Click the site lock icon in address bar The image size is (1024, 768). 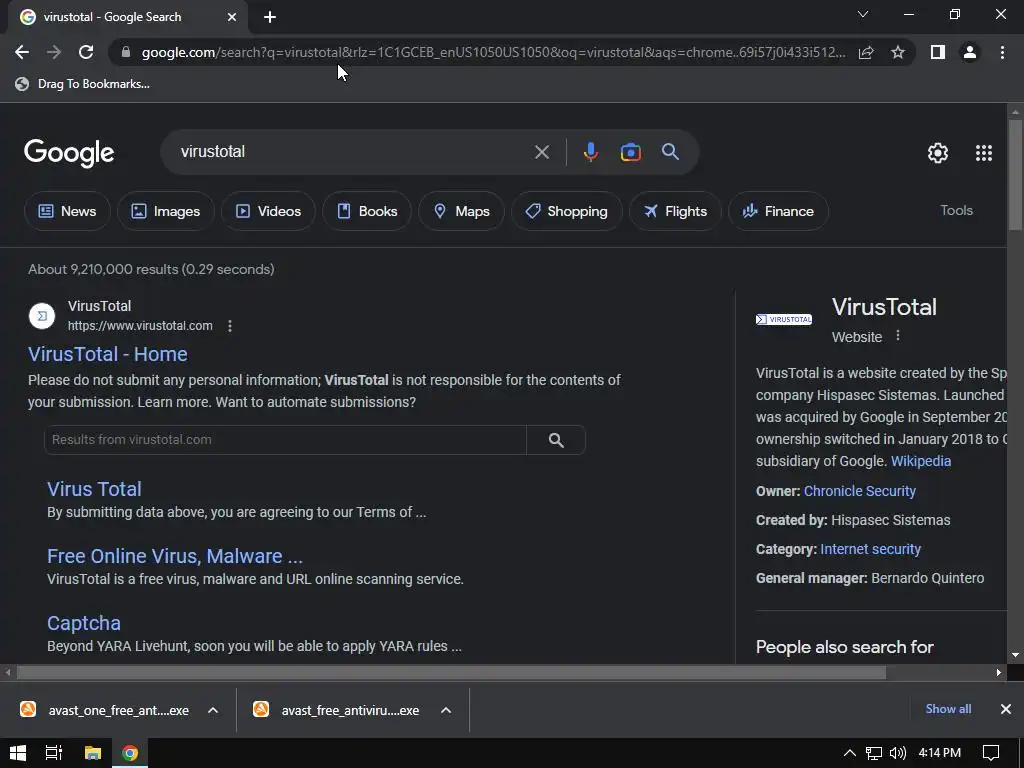coord(126,52)
